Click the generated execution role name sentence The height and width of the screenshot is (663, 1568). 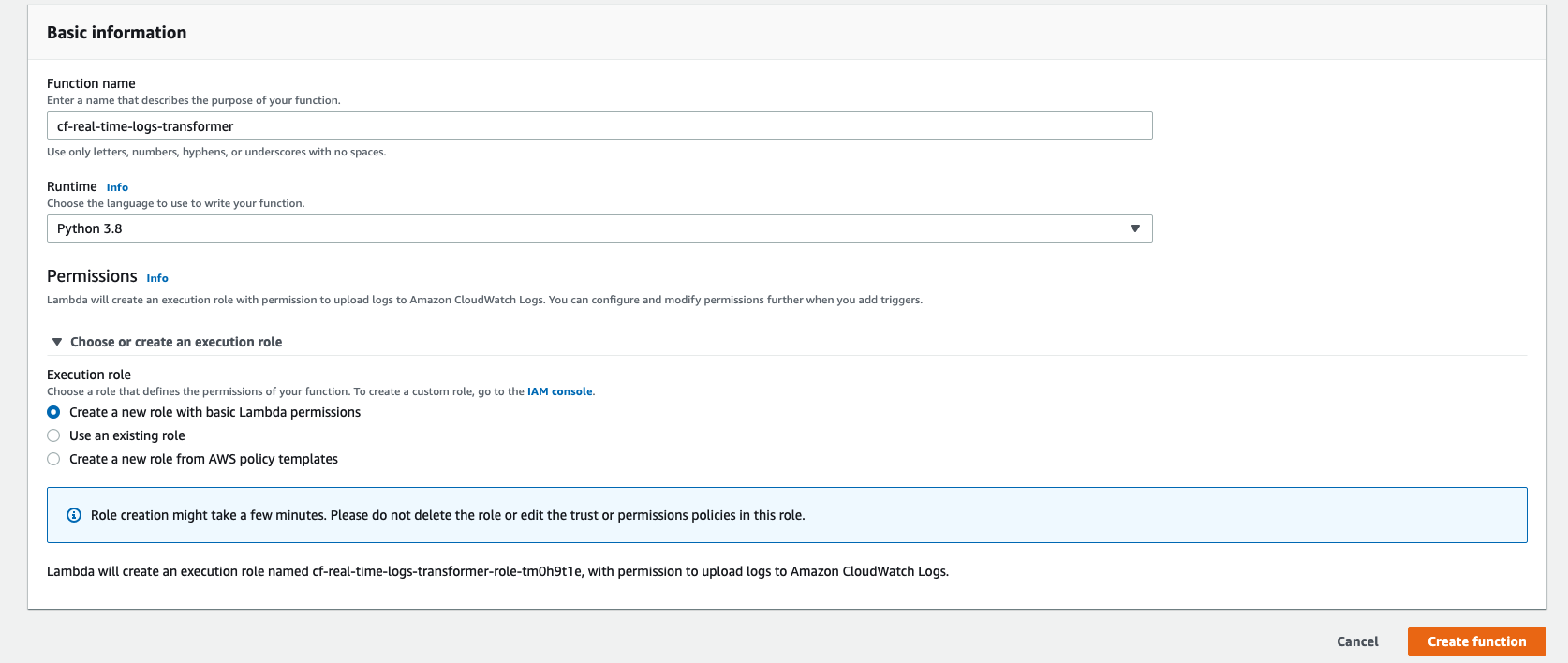pos(497,571)
